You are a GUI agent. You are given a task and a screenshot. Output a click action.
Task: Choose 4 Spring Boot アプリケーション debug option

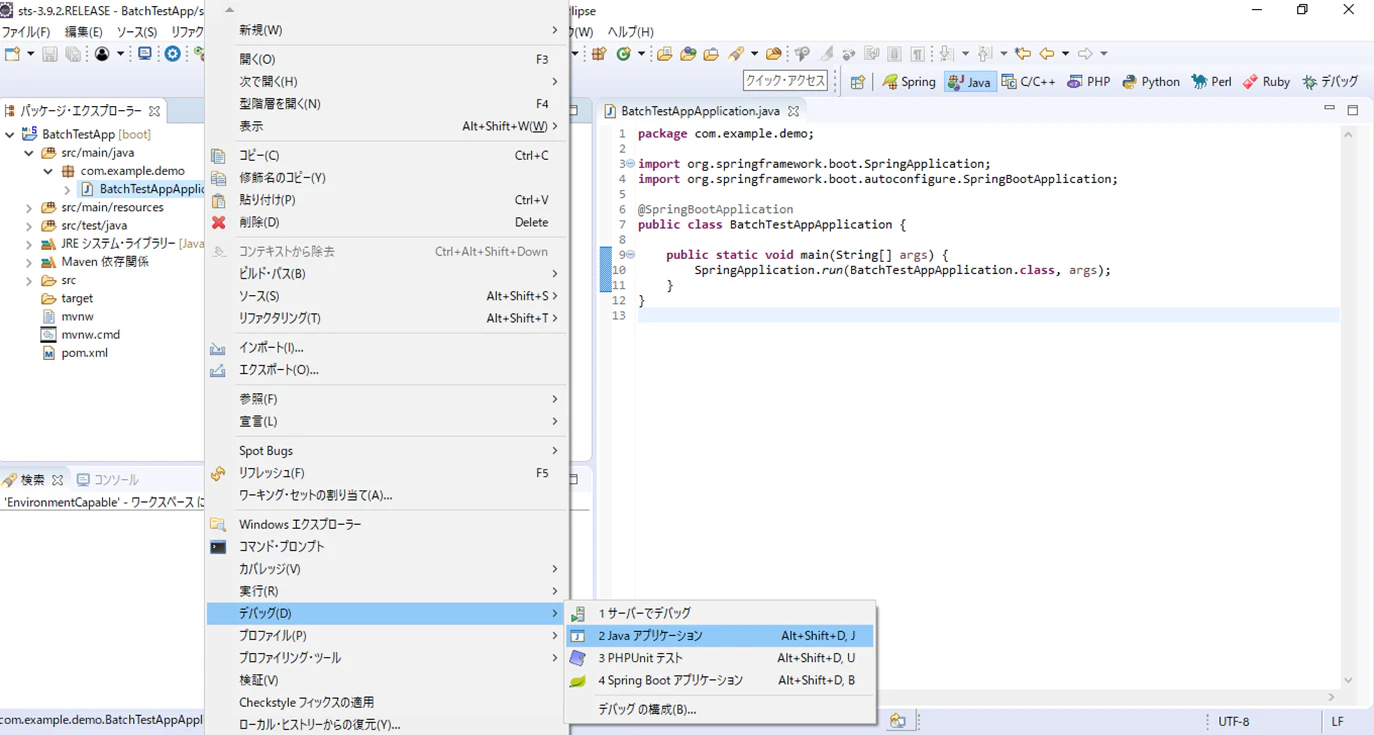(719, 680)
